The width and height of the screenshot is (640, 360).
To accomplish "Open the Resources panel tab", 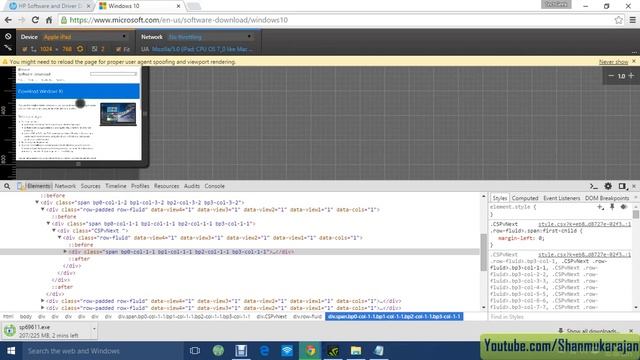I will click(x=167, y=186).
